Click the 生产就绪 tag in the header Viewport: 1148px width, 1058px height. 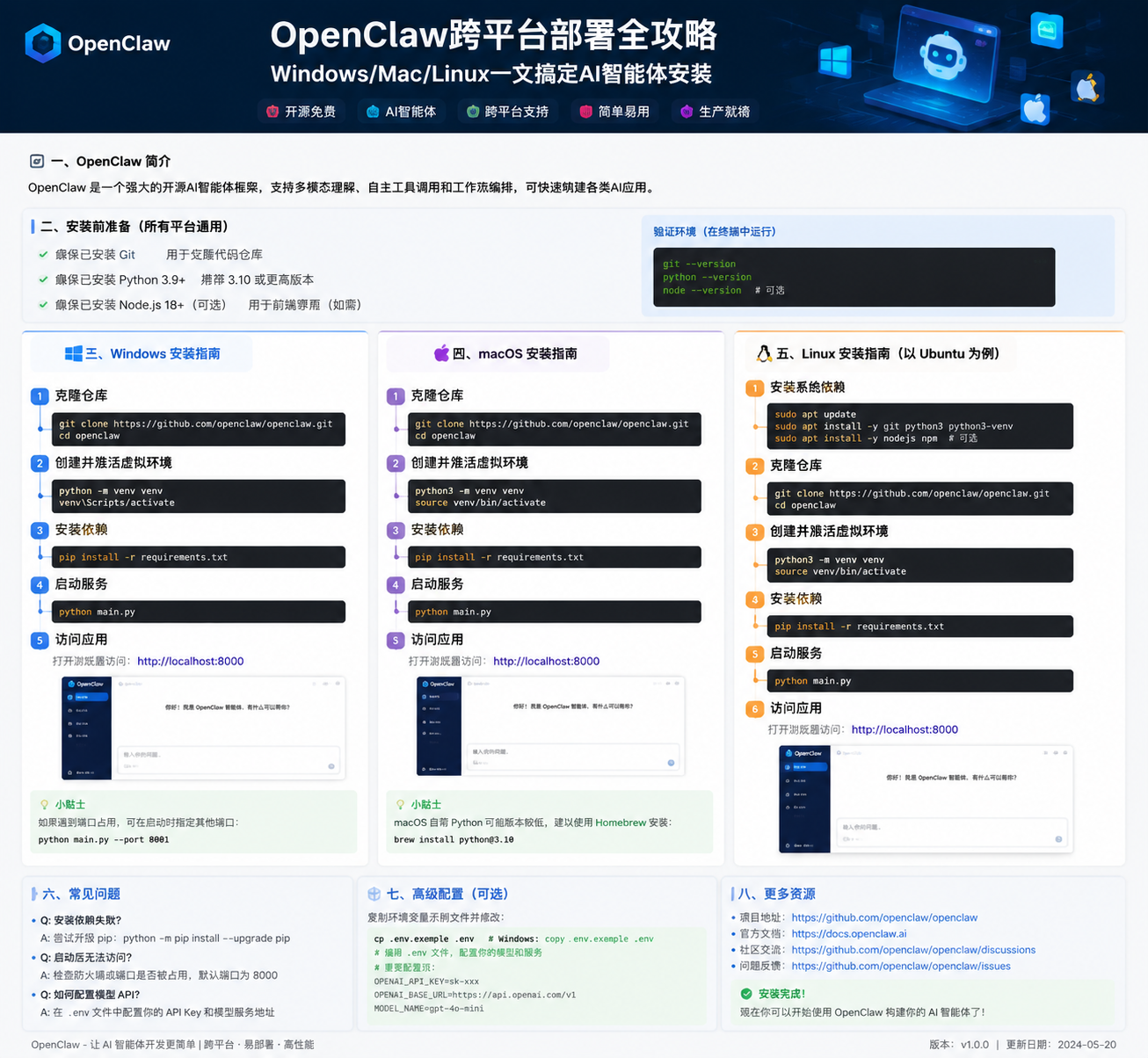pyautogui.click(x=716, y=112)
